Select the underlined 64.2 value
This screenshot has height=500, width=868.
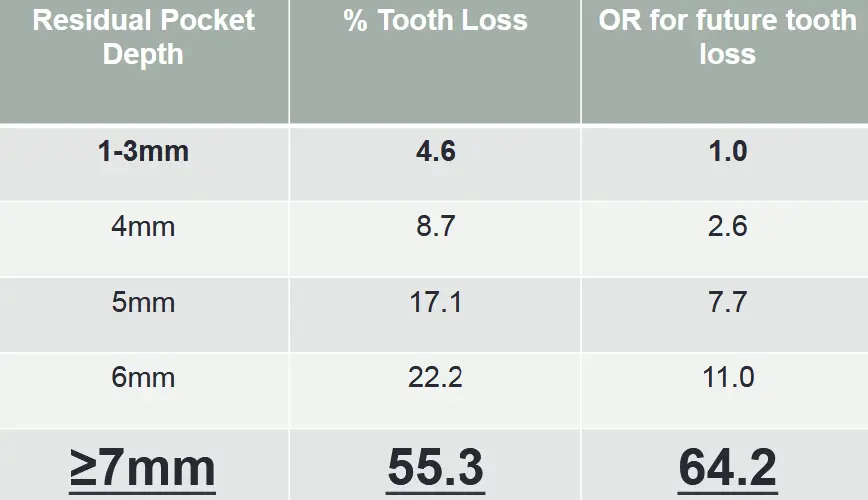727,468
